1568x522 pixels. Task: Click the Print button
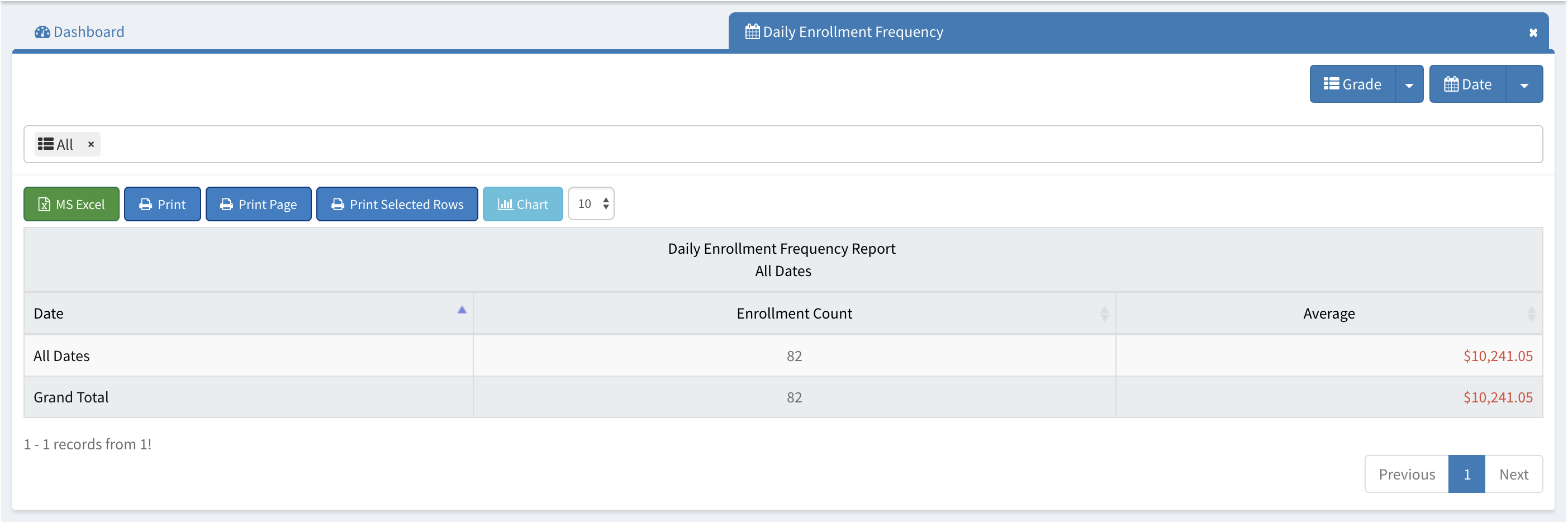coord(162,204)
